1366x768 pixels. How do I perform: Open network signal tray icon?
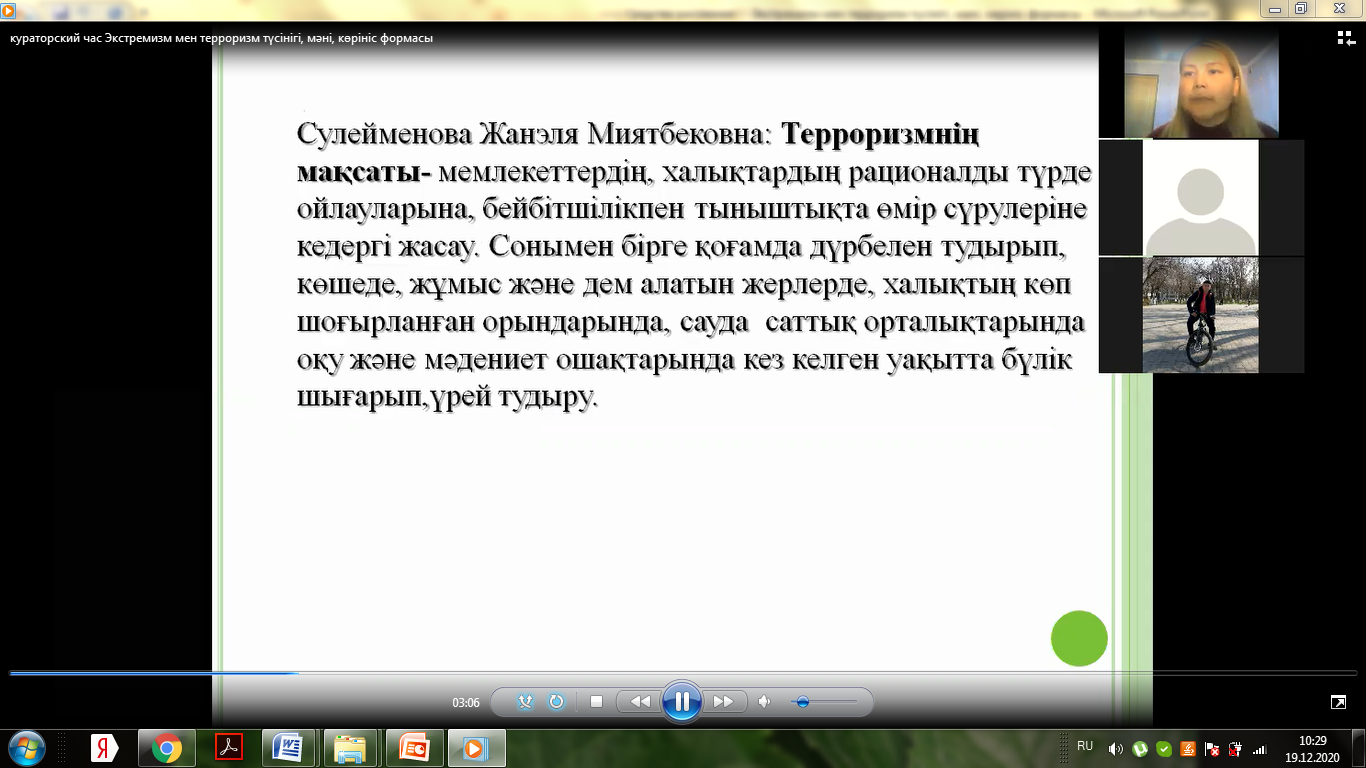tap(1259, 749)
